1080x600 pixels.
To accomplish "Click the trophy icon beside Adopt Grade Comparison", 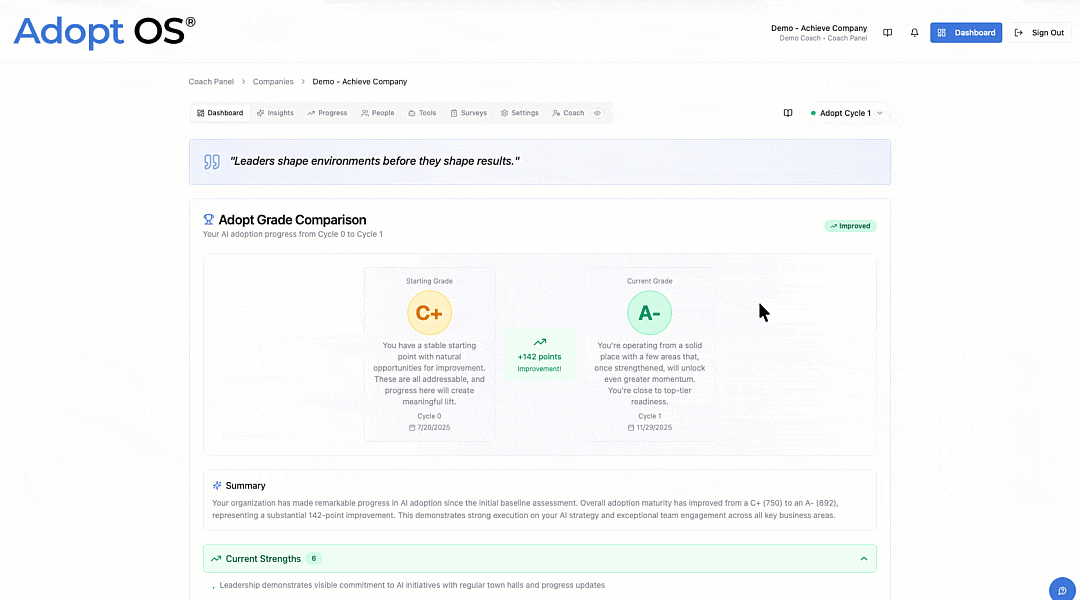I will pos(209,220).
